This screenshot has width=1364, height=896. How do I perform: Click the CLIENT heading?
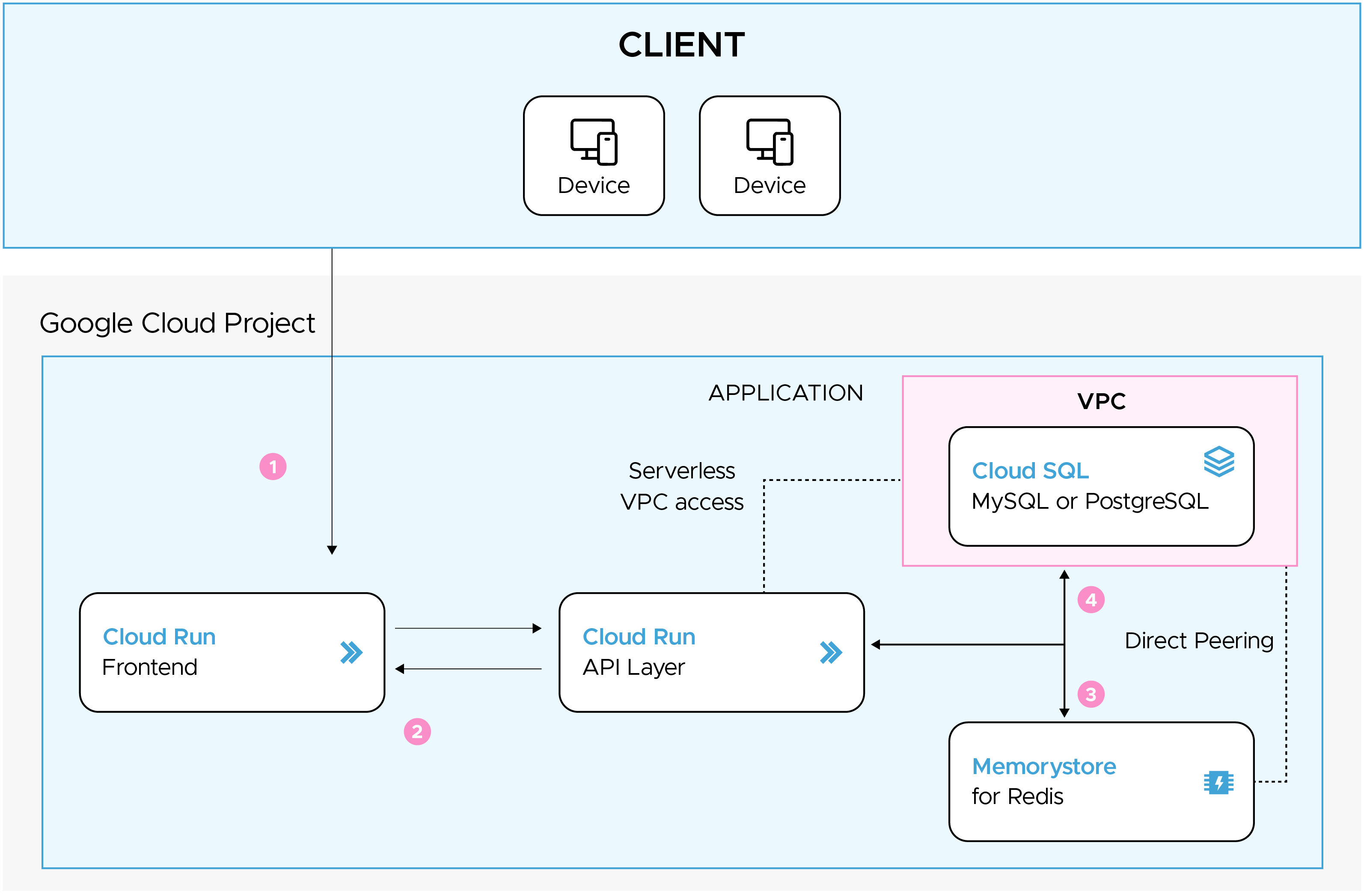[x=681, y=45]
